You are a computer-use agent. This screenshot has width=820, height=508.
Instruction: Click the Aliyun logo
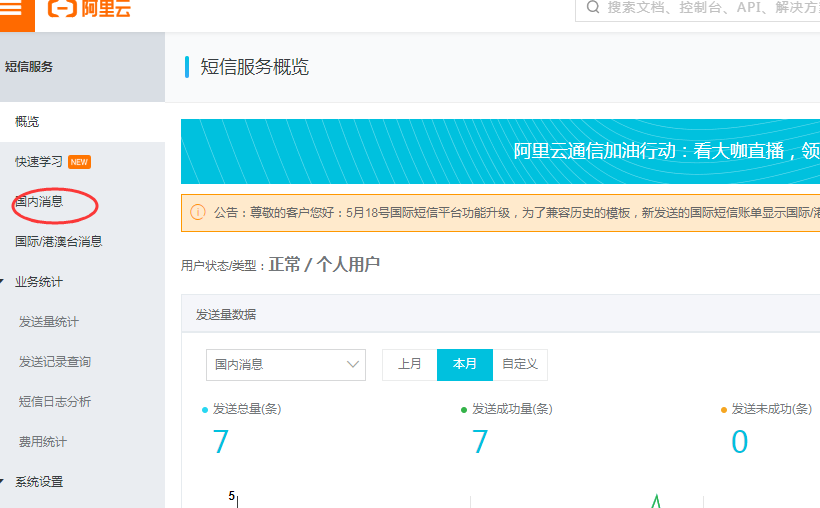[89, 9]
